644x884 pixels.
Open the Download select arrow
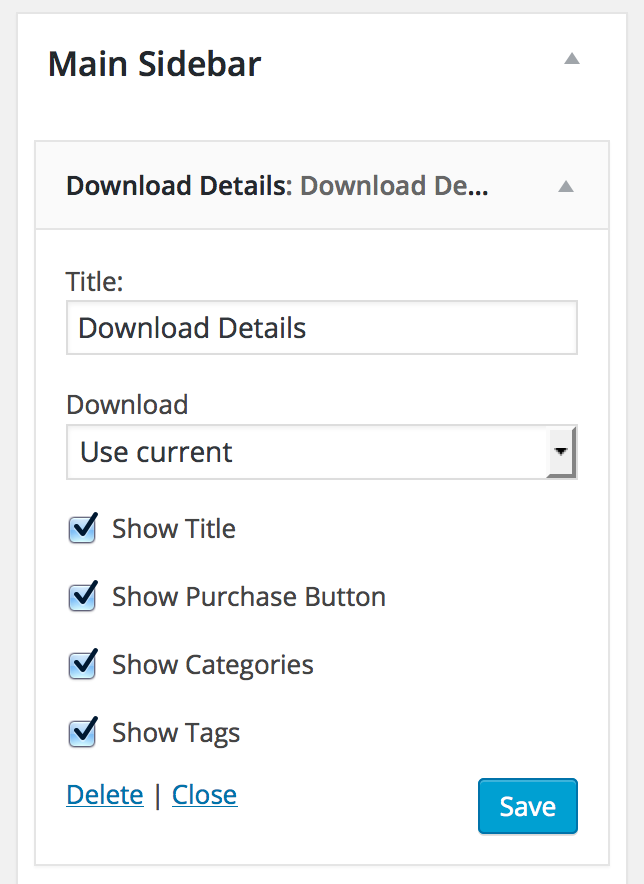pos(561,452)
